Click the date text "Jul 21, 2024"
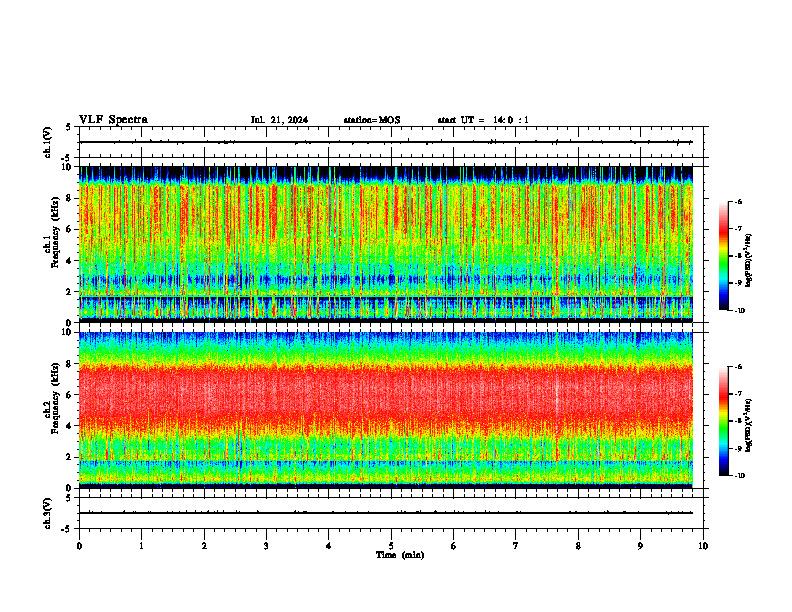The image size is (792, 612). pos(279,120)
